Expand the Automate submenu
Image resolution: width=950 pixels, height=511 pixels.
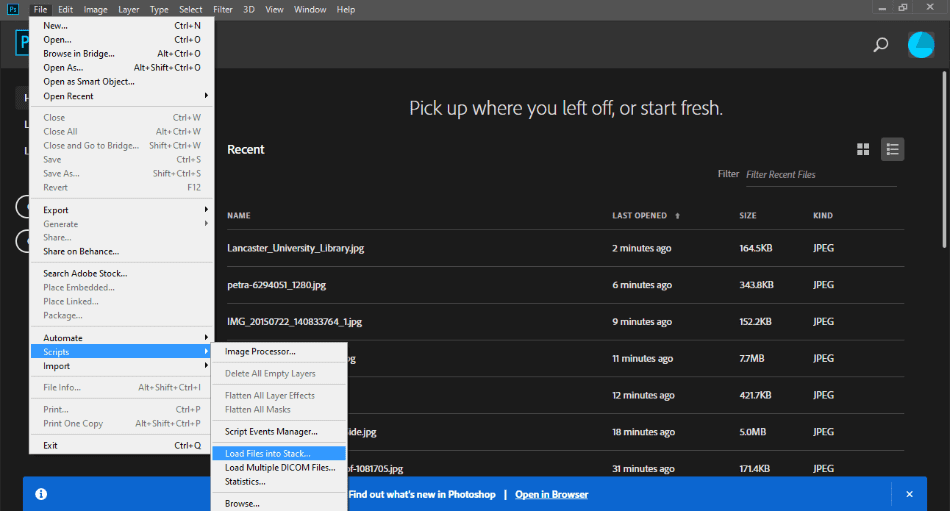pyautogui.click(x=121, y=338)
